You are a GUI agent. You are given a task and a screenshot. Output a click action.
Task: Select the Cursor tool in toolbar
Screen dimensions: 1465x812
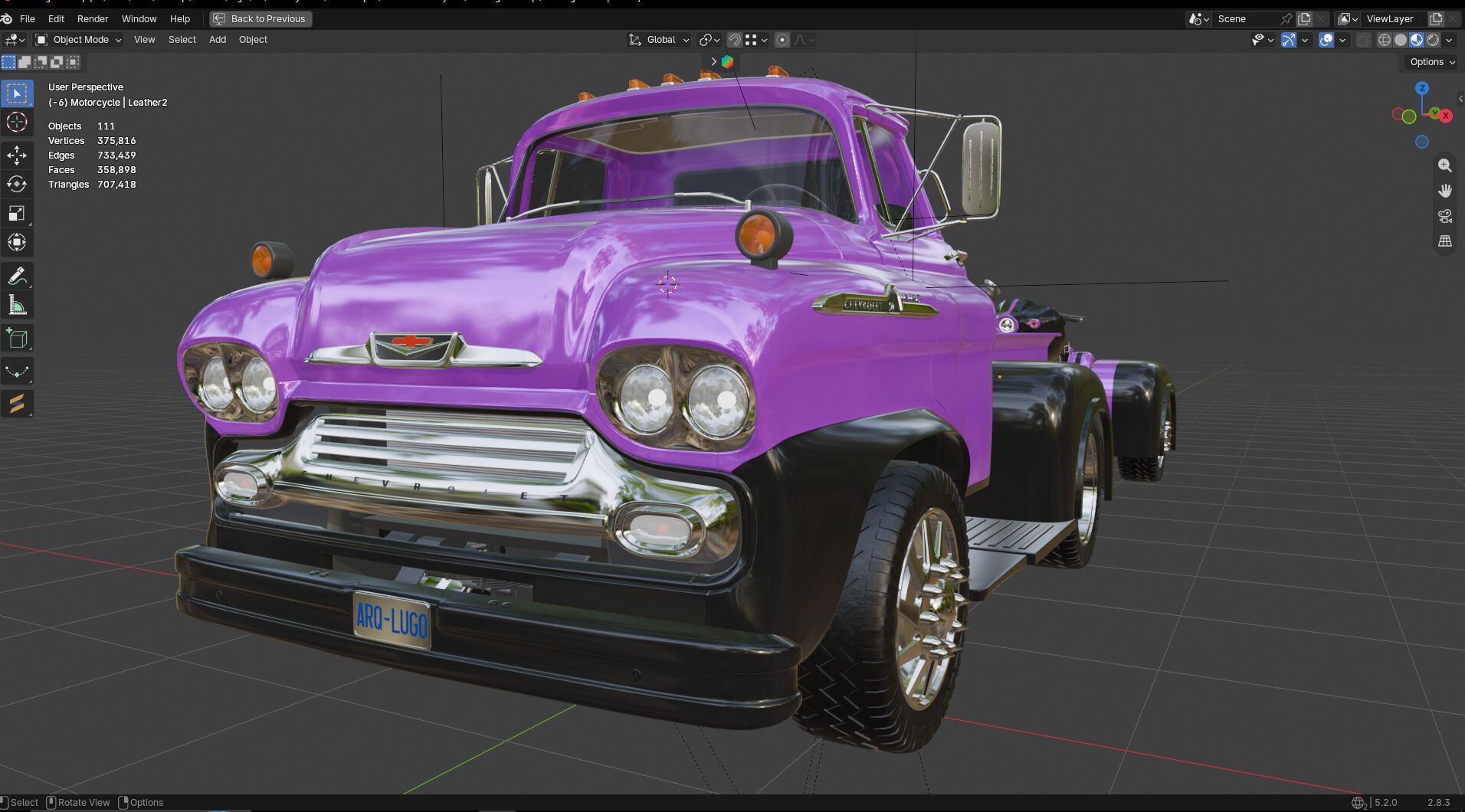[17, 123]
